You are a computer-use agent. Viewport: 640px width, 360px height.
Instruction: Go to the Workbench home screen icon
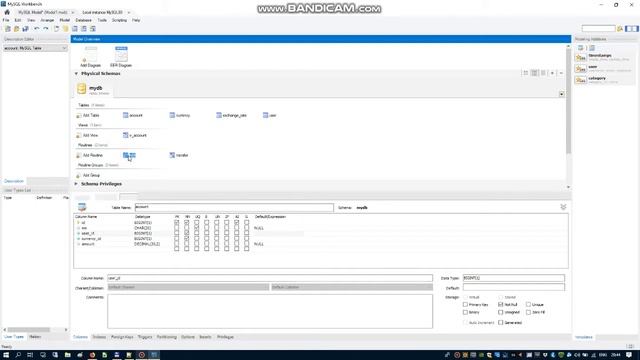(7, 12)
